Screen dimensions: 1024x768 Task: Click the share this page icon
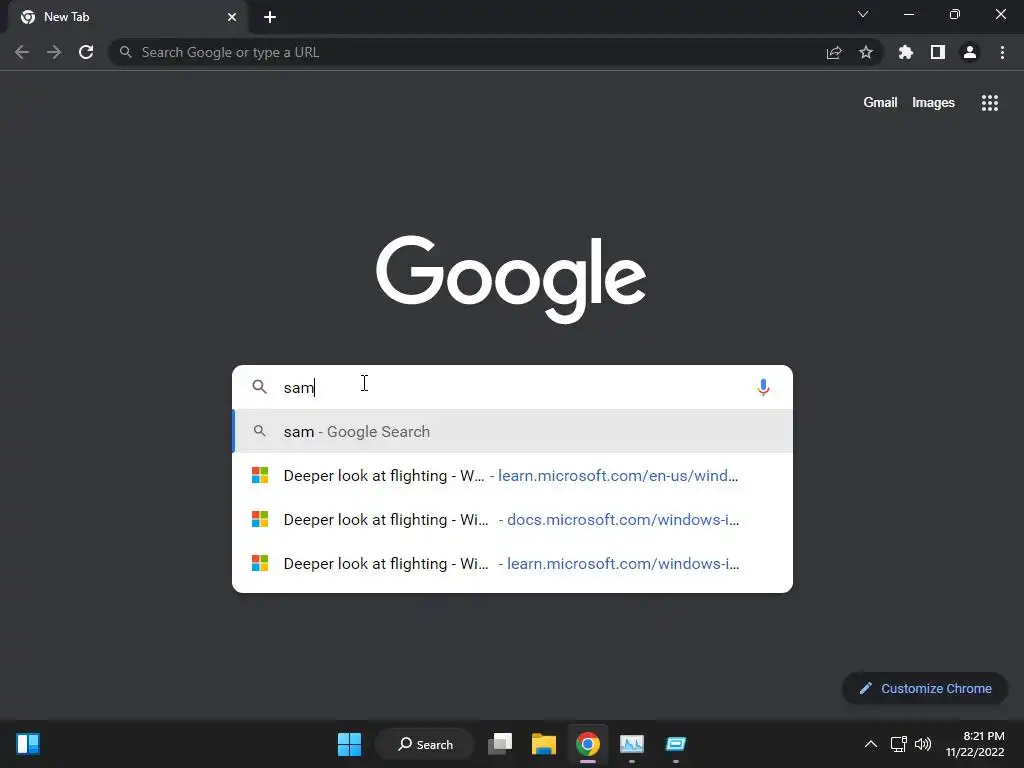[833, 52]
